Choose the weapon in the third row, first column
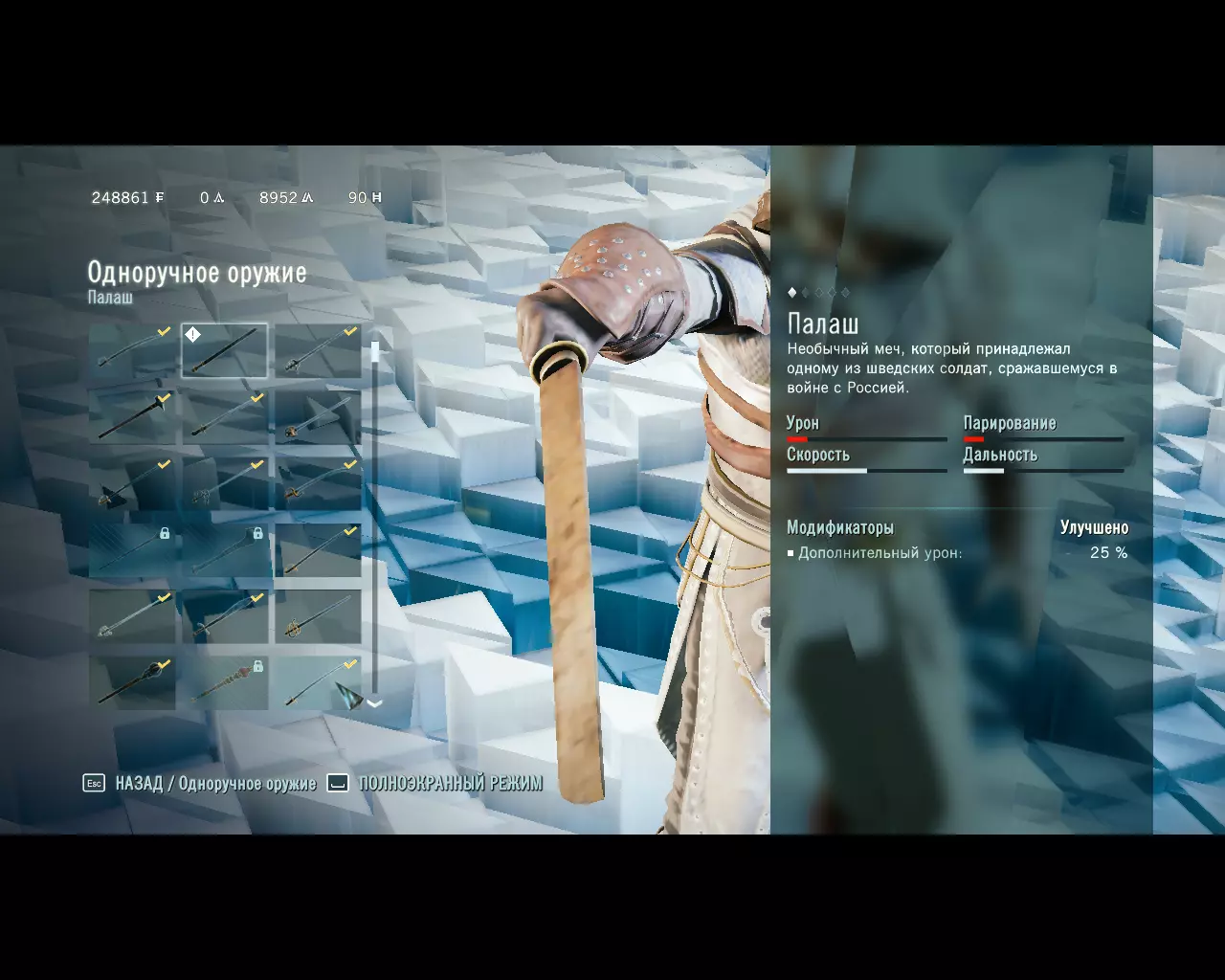 click(x=132, y=483)
